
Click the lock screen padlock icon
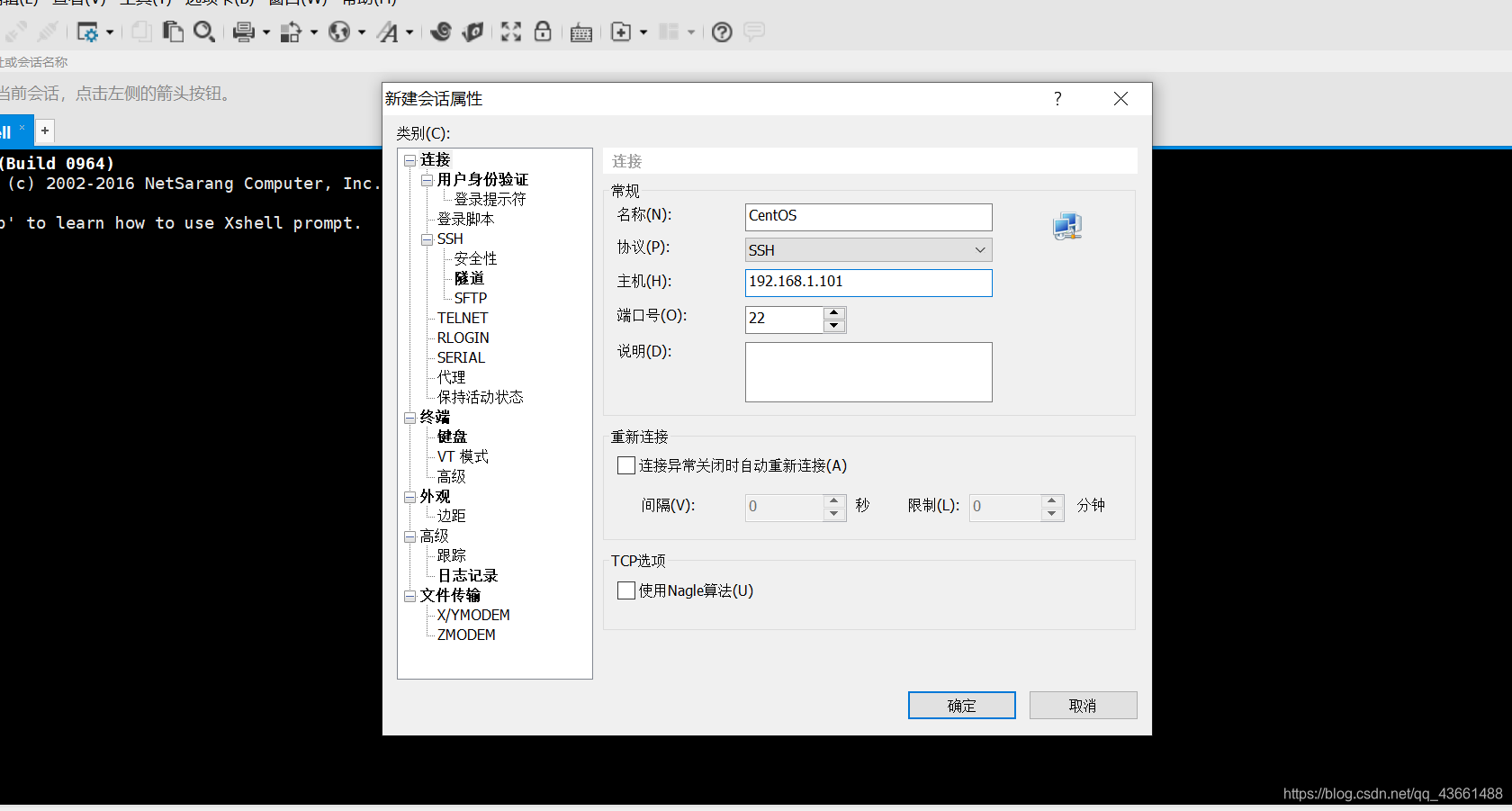(x=543, y=32)
